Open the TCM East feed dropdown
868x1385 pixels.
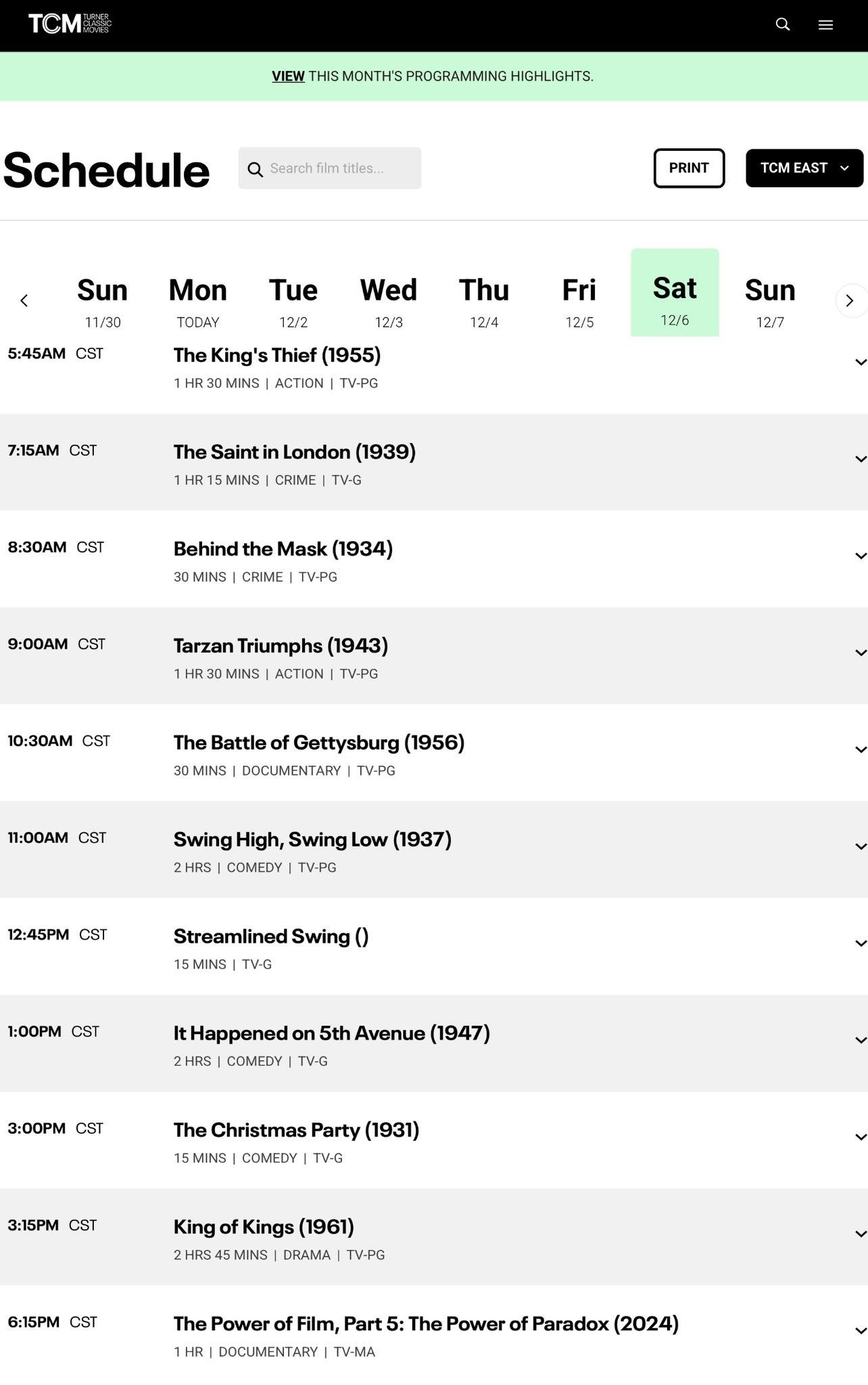pos(804,168)
